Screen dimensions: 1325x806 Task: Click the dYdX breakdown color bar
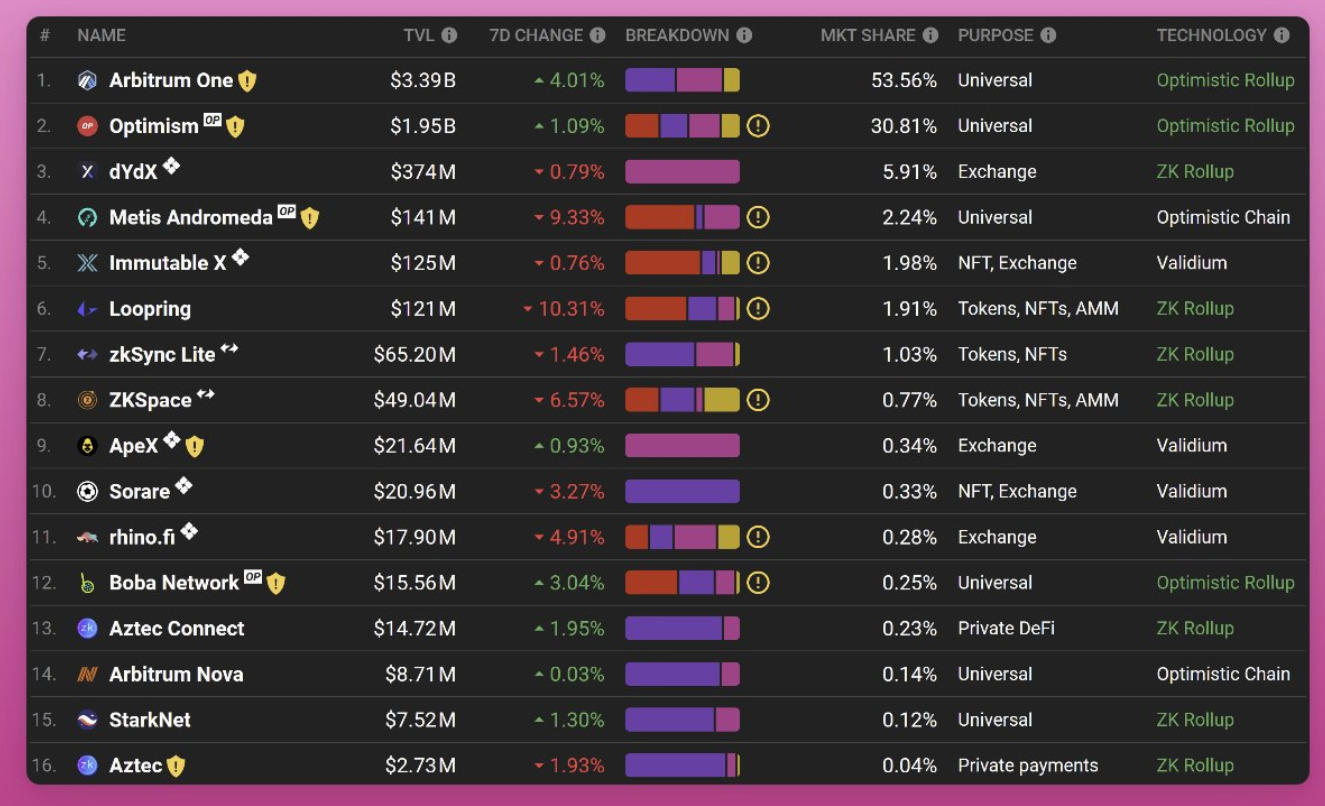(683, 172)
